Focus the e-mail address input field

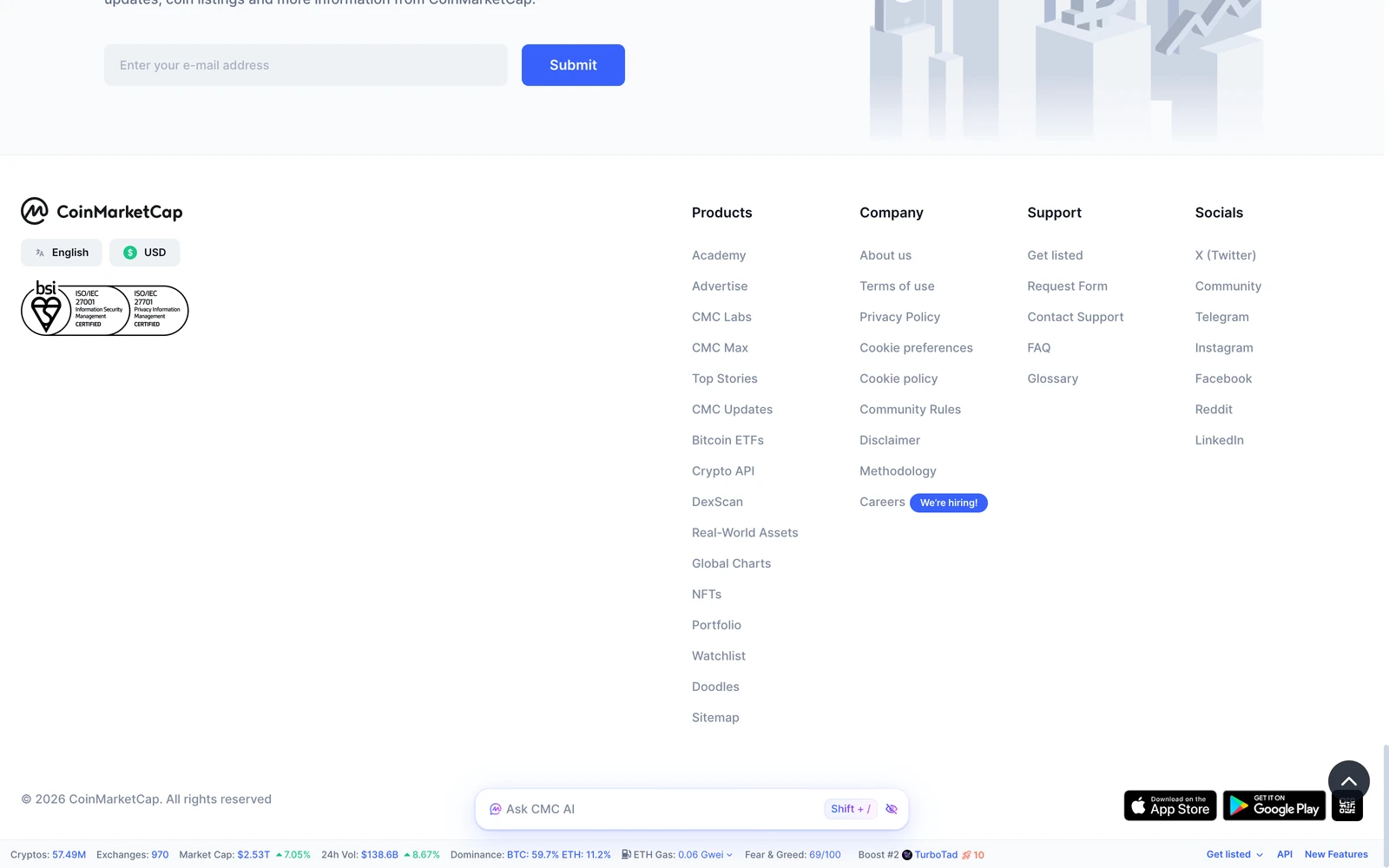coord(306,65)
